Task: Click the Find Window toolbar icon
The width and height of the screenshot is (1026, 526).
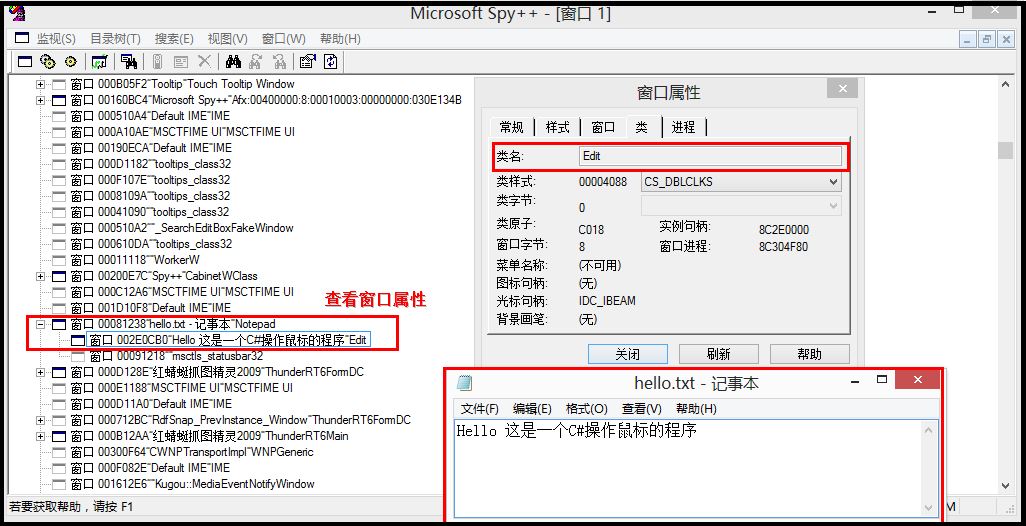Action: tap(129, 62)
